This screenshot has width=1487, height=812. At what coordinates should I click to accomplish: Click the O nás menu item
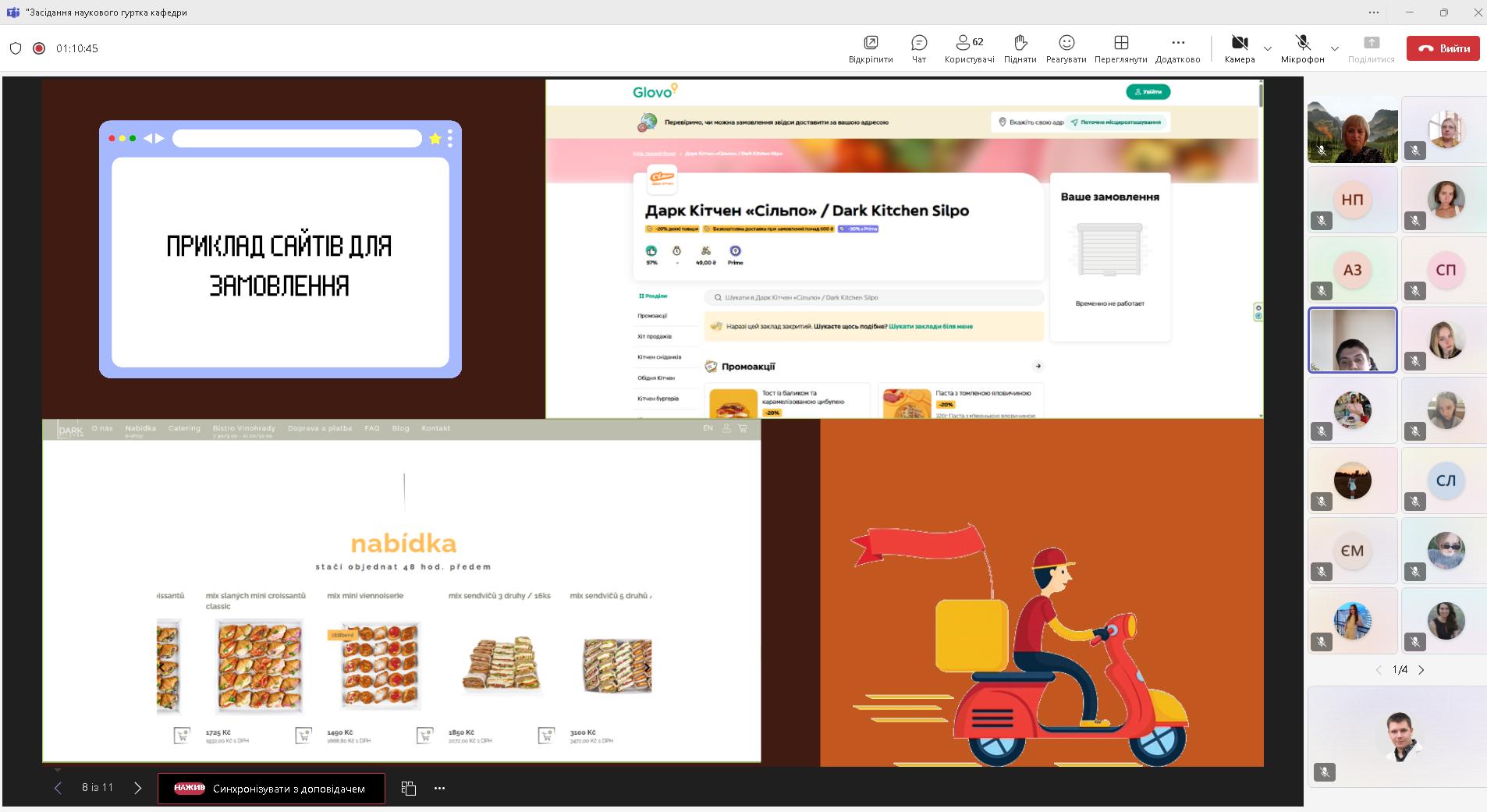[102, 428]
